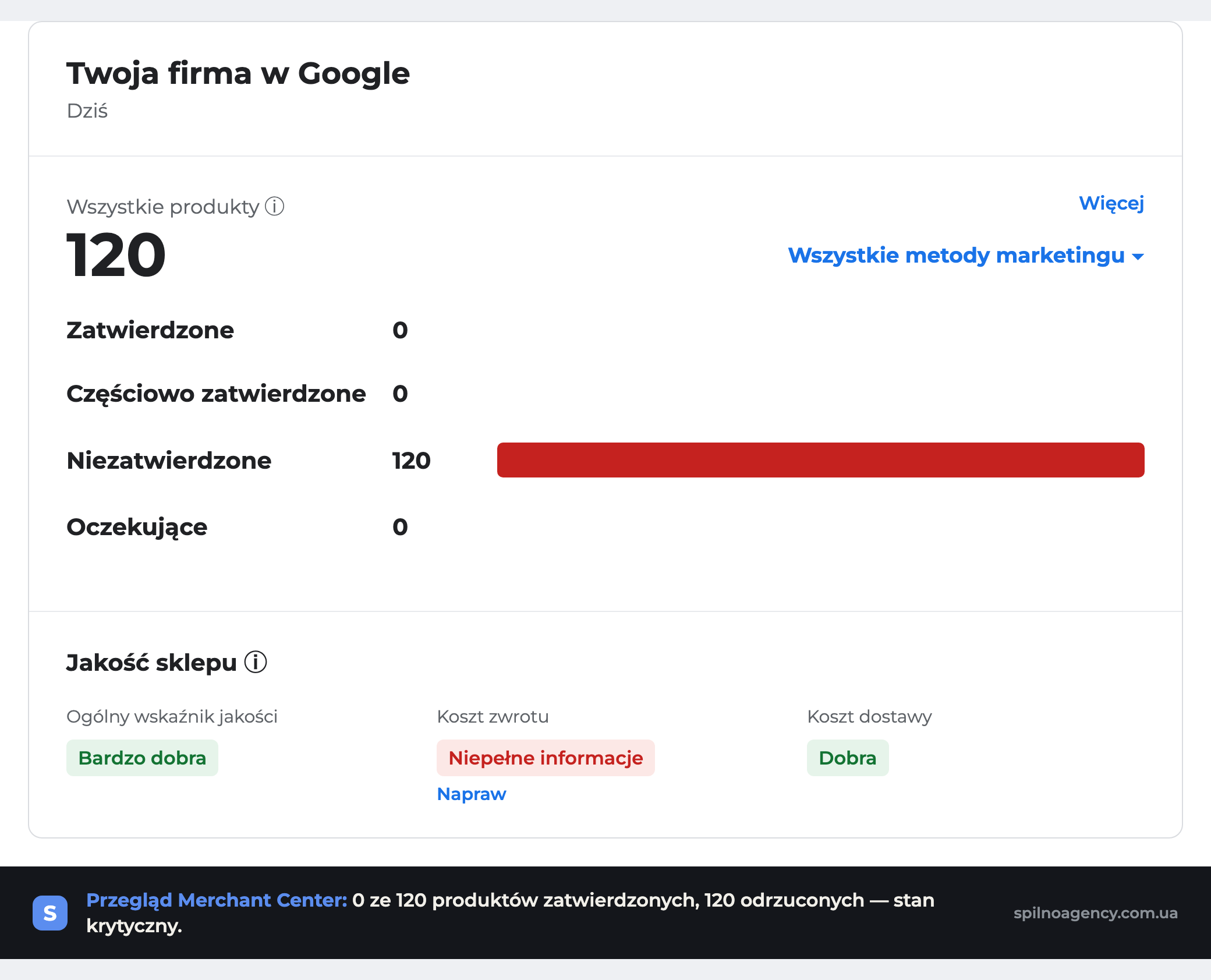Click the Przegląd Merchant Center caption text
The height and width of the screenshot is (980, 1211).
click(x=510, y=912)
